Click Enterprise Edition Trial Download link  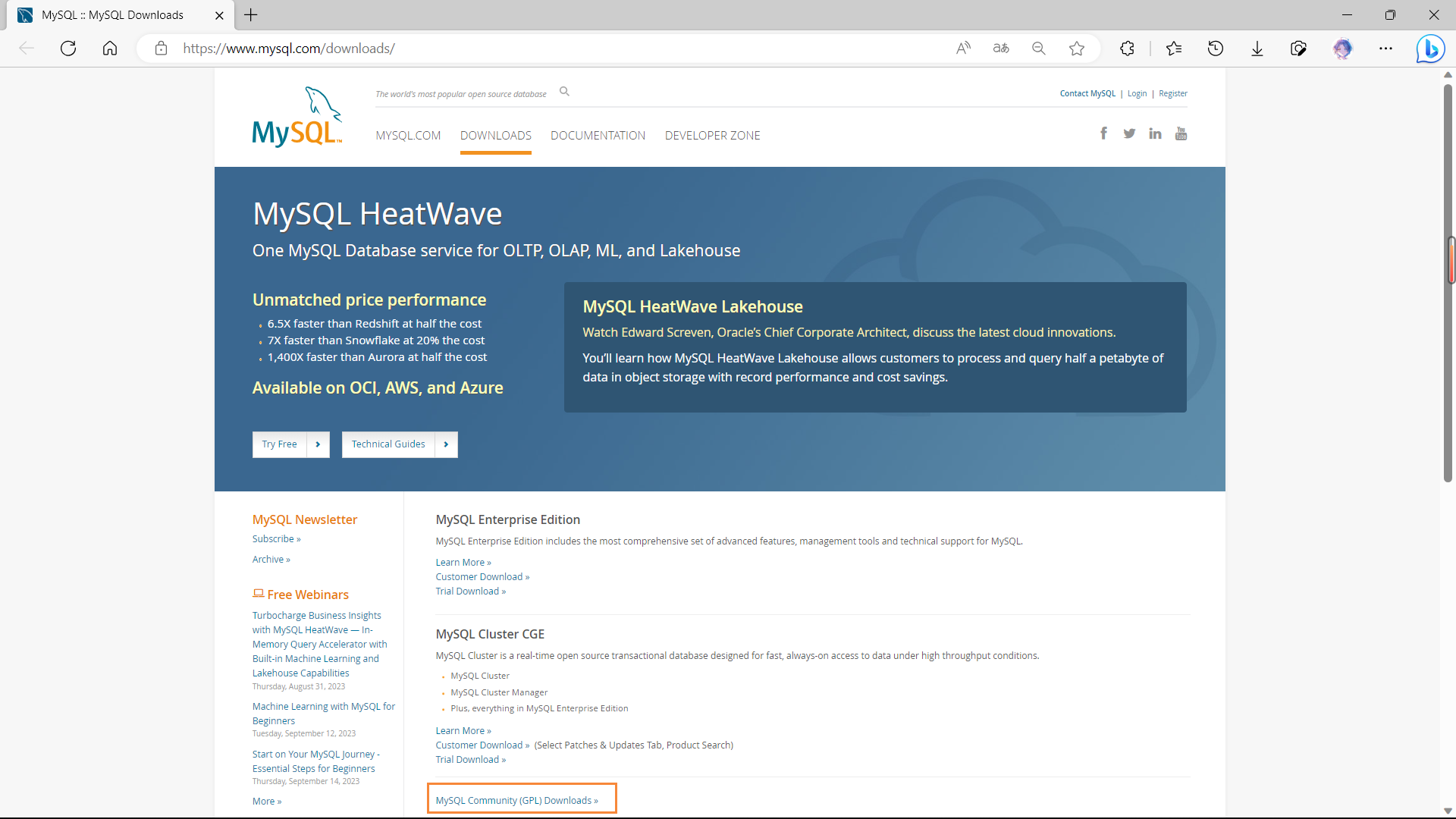point(470,591)
